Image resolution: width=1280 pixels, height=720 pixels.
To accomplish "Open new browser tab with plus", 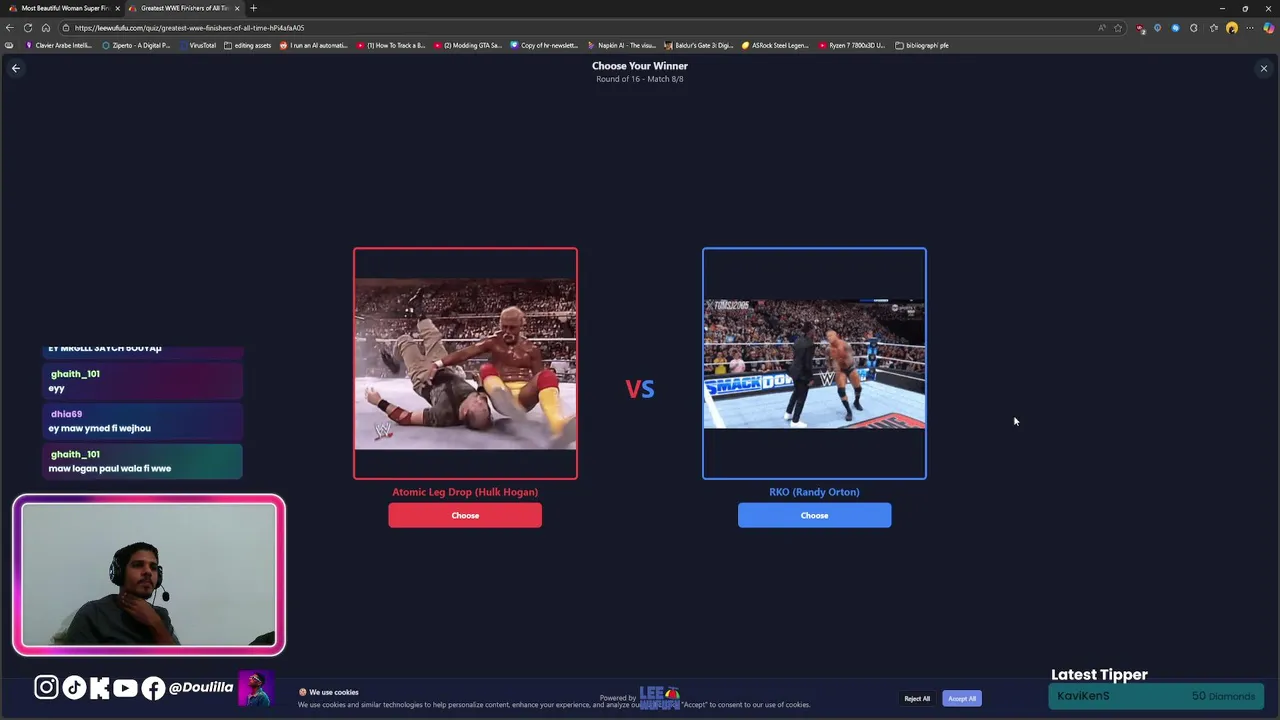I will (x=253, y=8).
